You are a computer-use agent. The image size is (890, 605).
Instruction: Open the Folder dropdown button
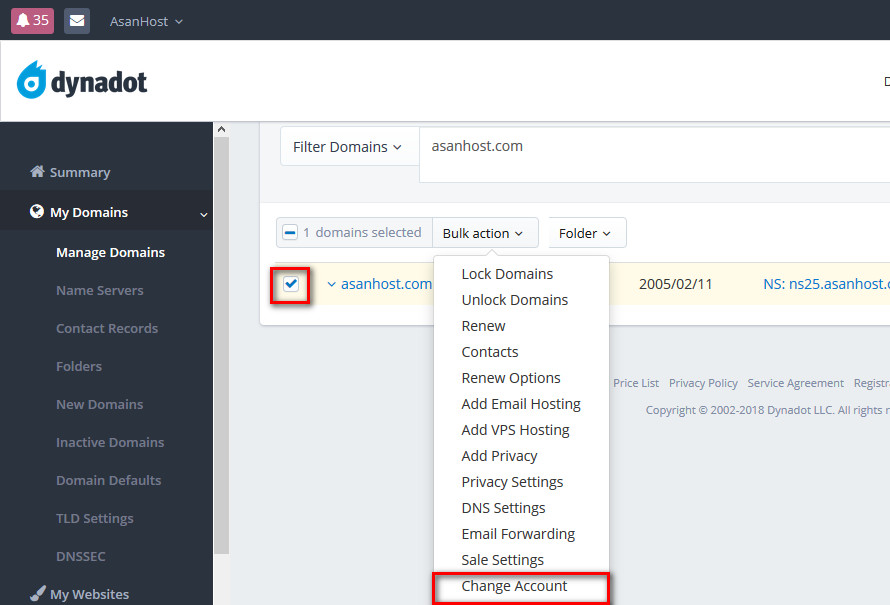[x=586, y=233]
